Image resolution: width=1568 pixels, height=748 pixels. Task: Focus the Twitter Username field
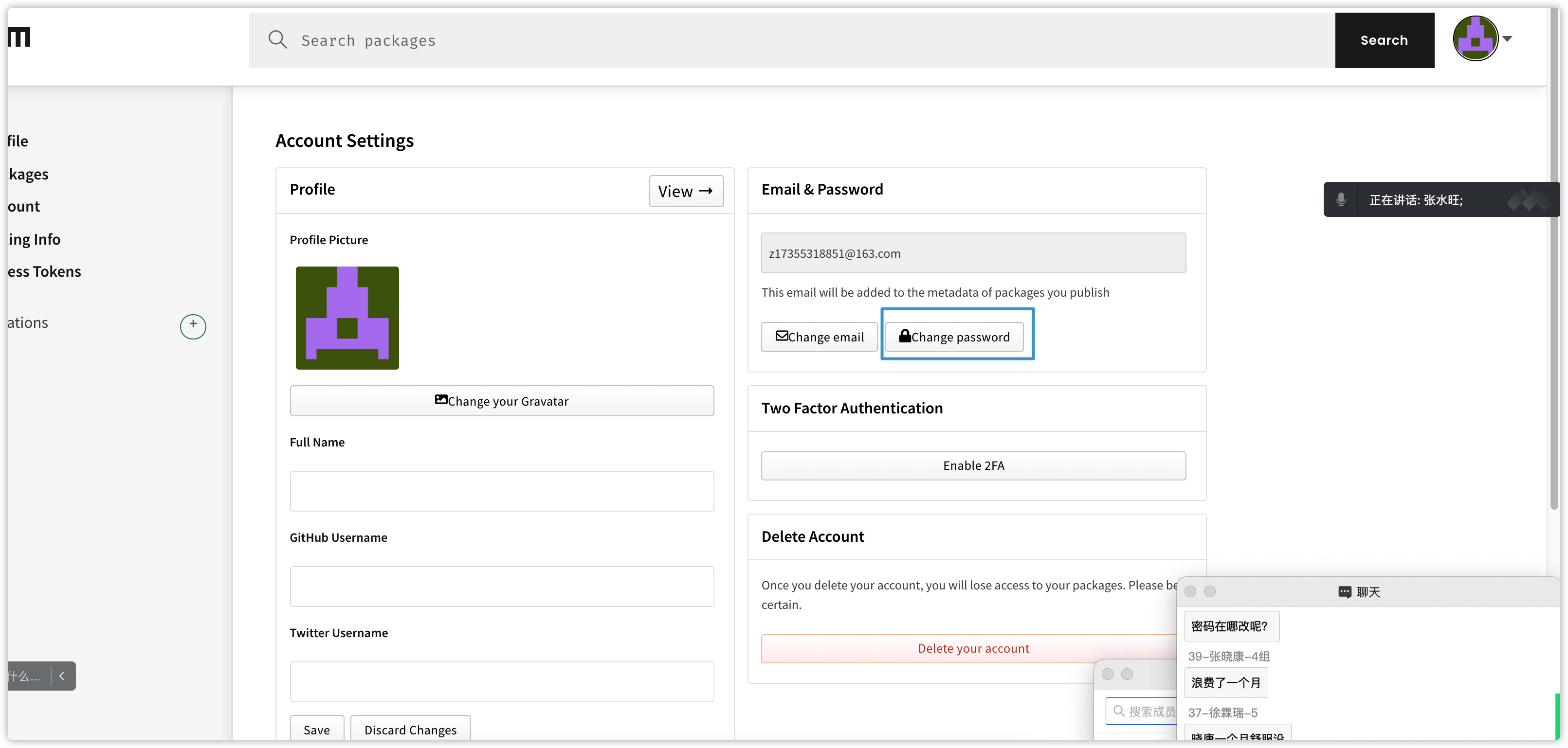click(502, 682)
